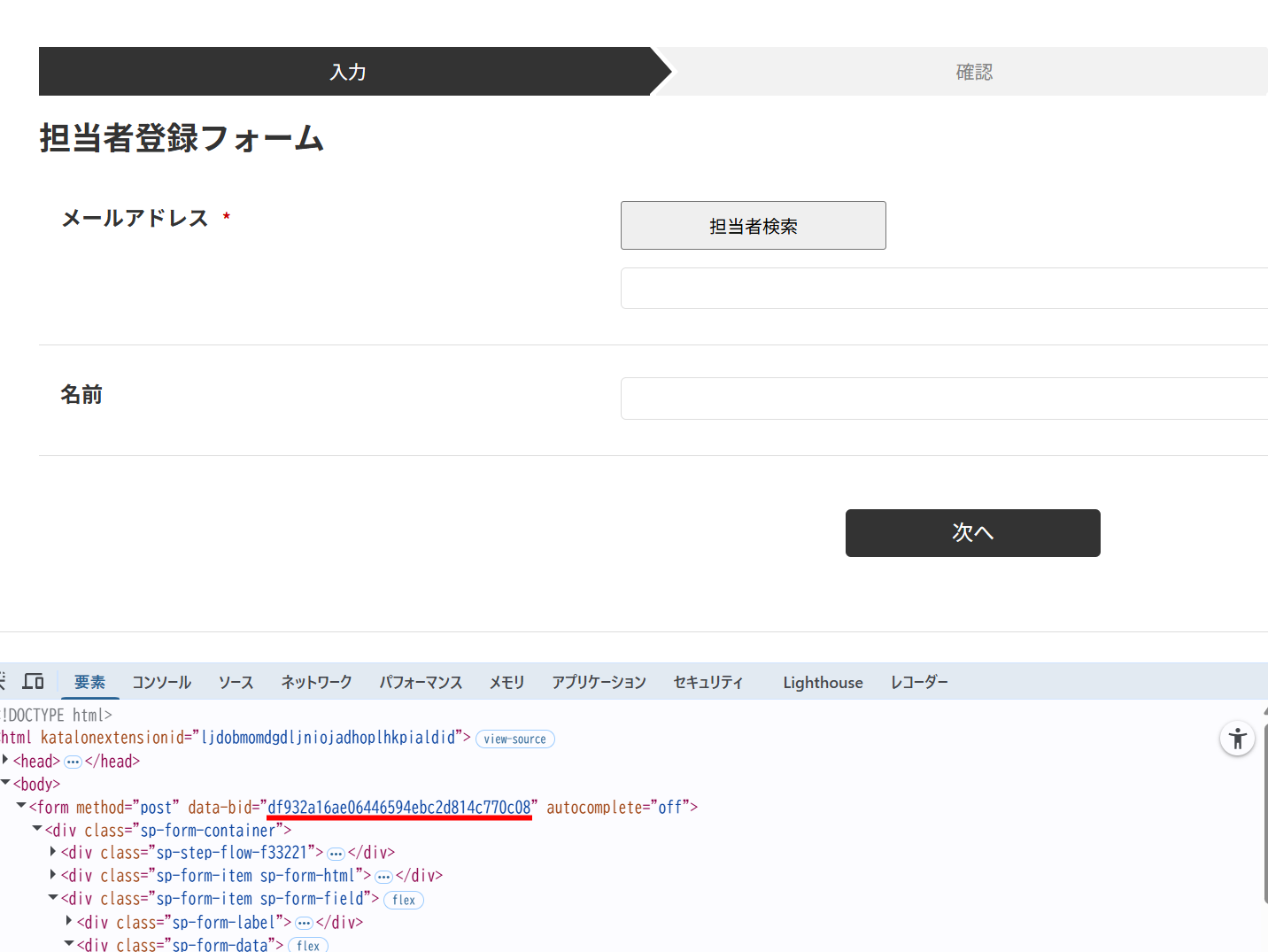Open the アプリケーション tab
Viewport: 1268px width, 952px height.
coord(599,682)
